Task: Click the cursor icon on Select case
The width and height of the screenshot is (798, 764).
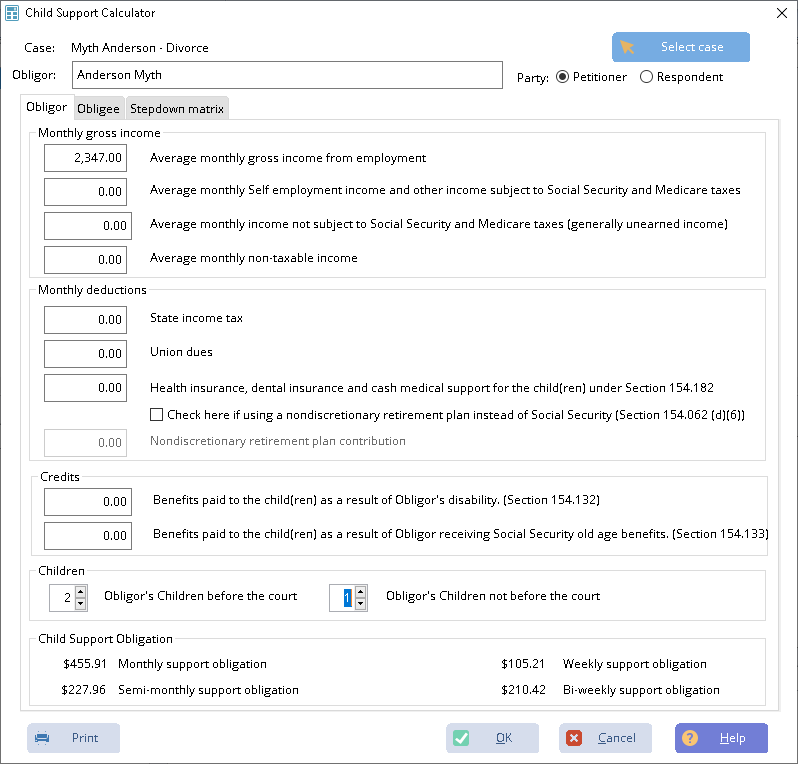Action: click(628, 47)
